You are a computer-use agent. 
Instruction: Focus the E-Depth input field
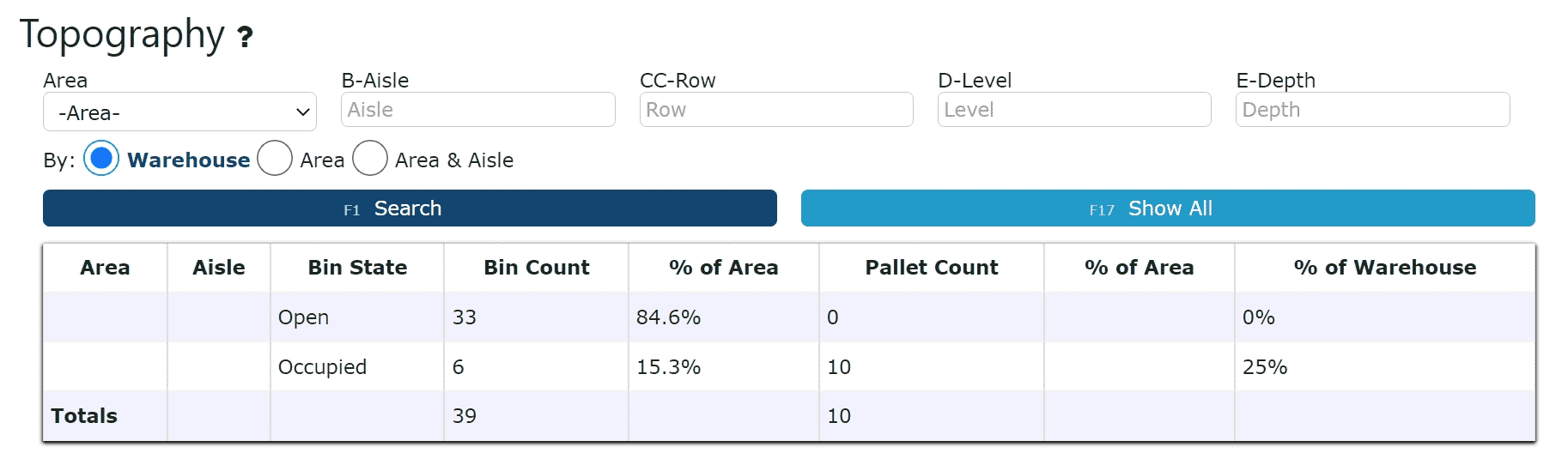1372,110
